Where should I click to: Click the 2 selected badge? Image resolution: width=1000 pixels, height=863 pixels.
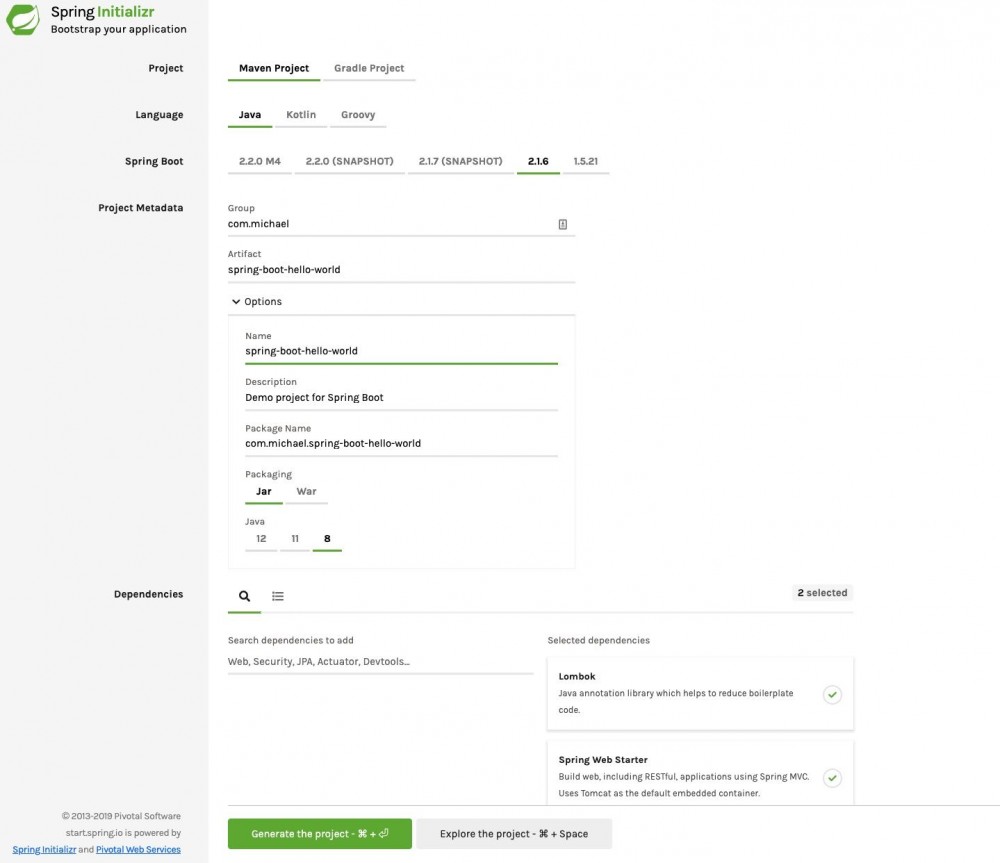coord(823,593)
